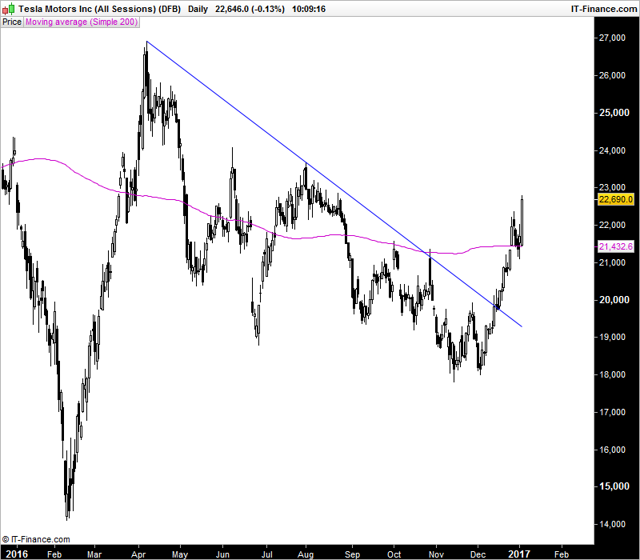Click the May month label on time axis

coord(180,554)
